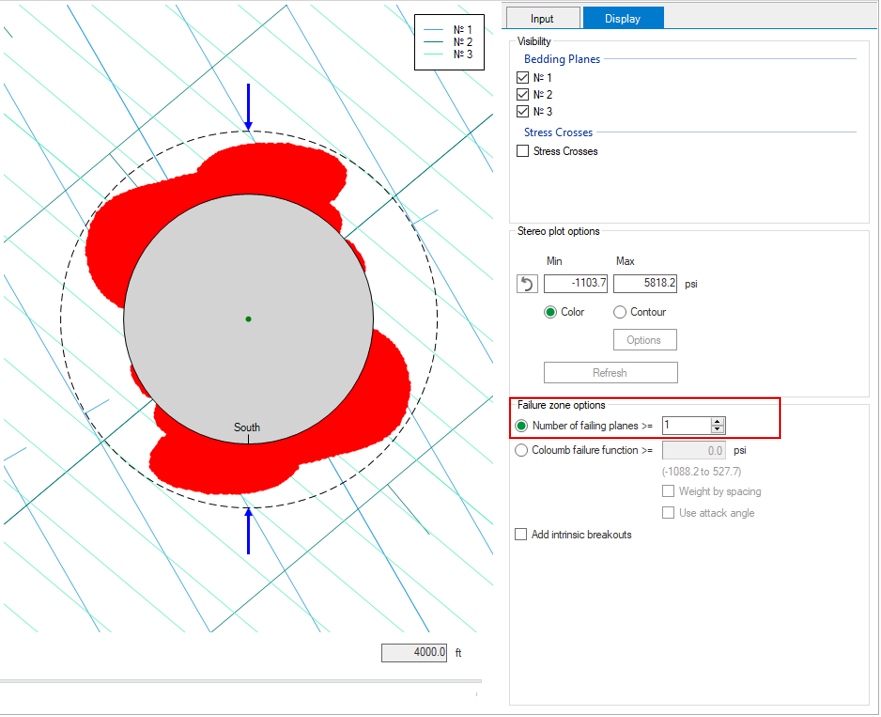
Task: Choose Coulomb failure function radio button
Action: click(x=521, y=451)
